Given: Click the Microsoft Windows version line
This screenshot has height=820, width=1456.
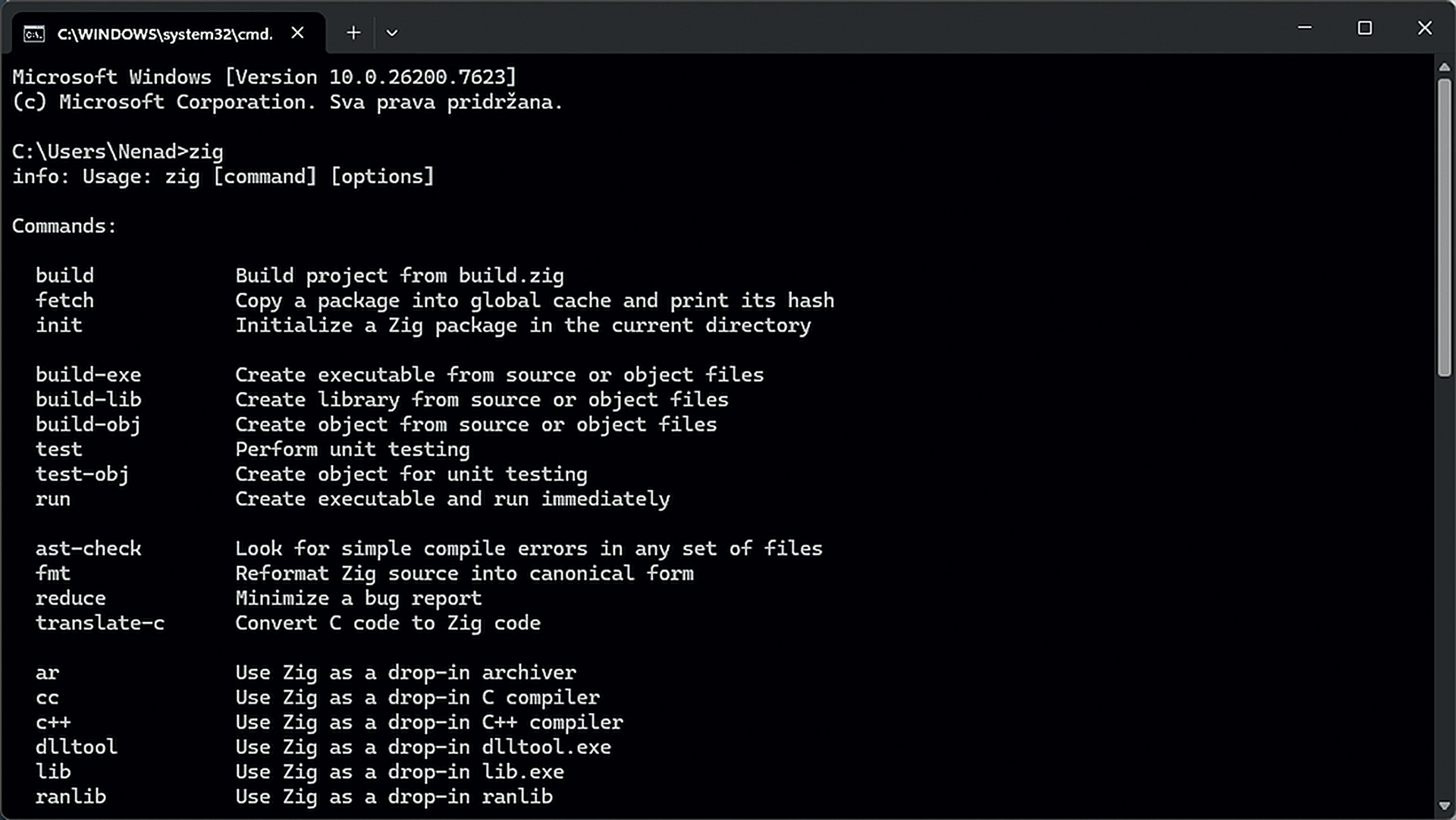Looking at the screenshot, I should click(264, 77).
